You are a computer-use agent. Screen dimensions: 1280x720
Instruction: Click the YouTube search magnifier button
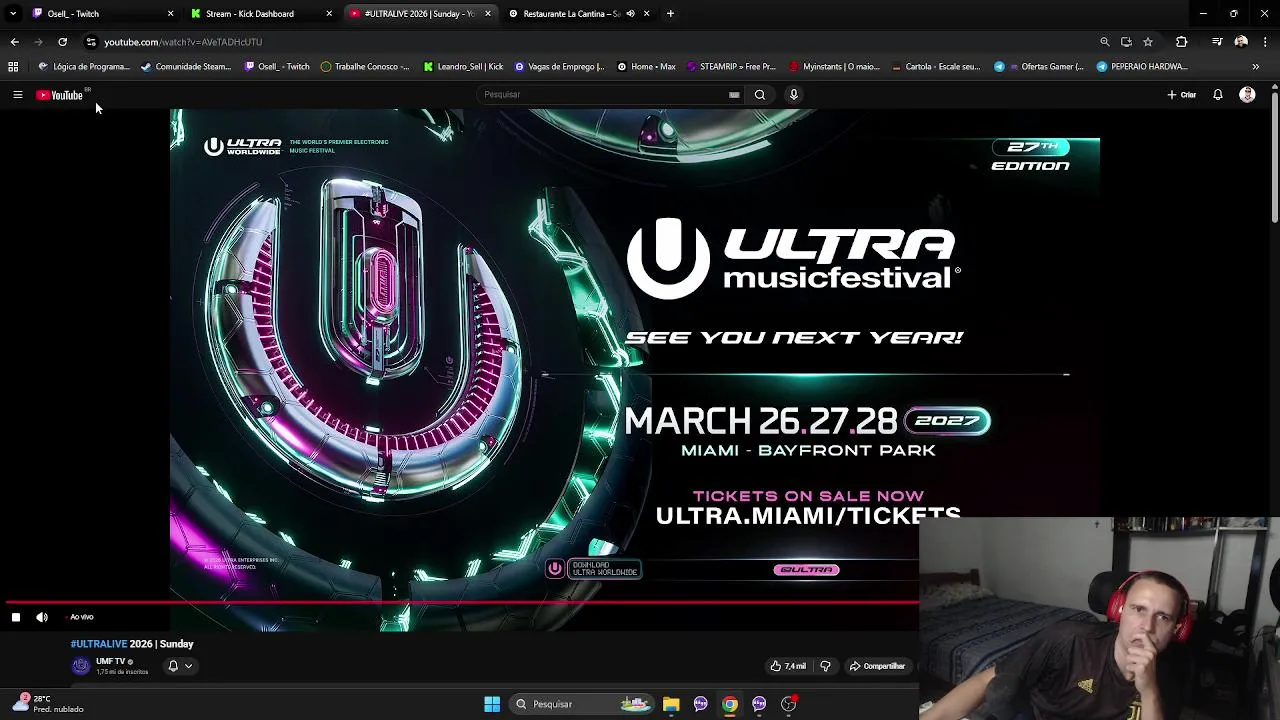(x=760, y=95)
